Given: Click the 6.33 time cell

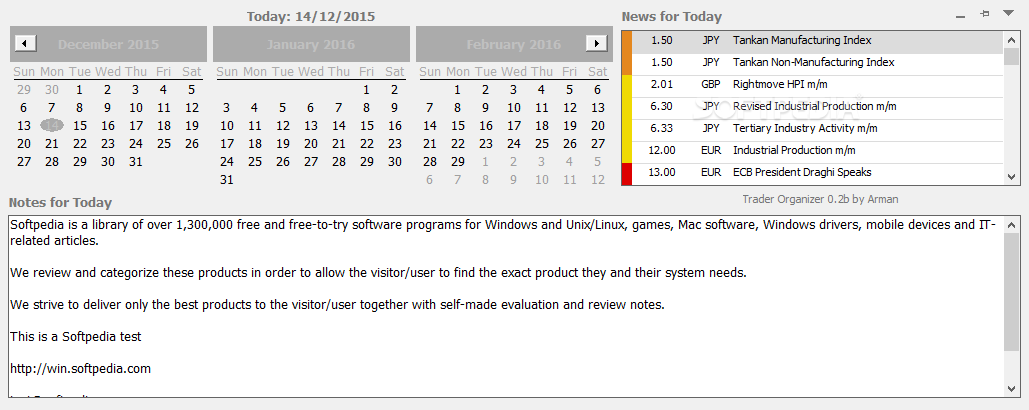Looking at the screenshot, I should pyautogui.click(x=662, y=129).
